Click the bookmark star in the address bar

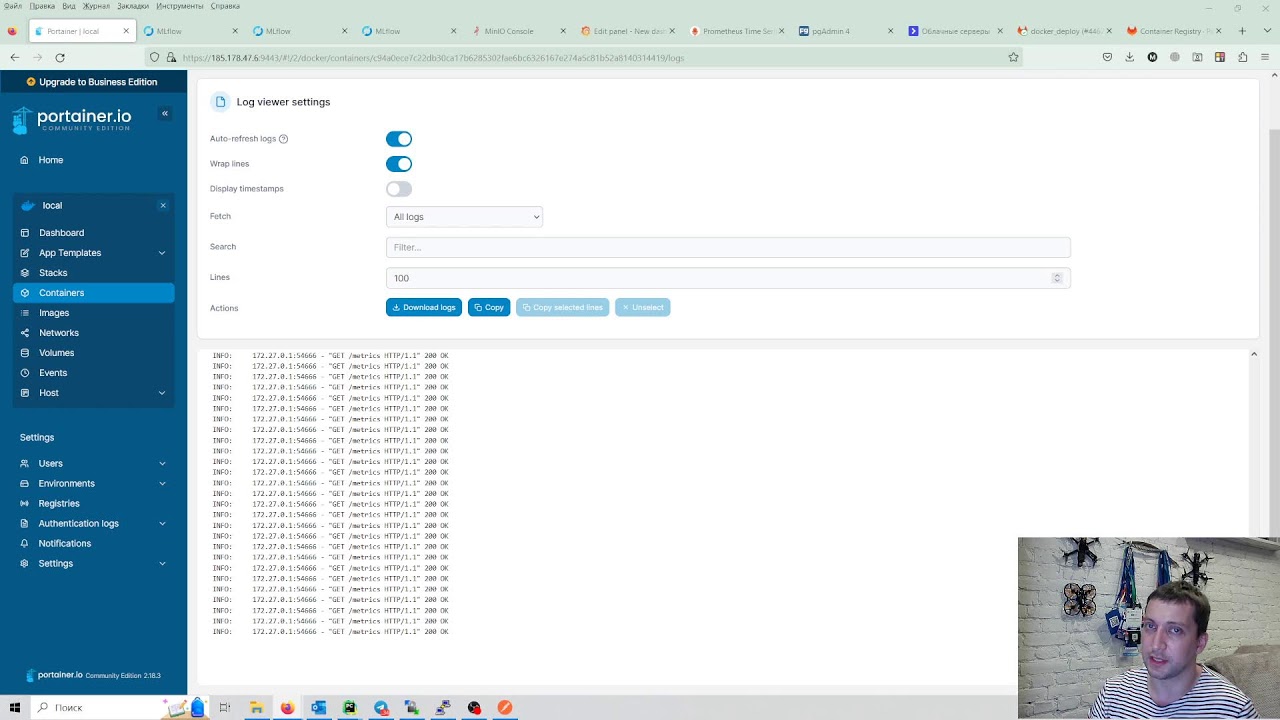pyautogui.click(x=1013, y=58)
